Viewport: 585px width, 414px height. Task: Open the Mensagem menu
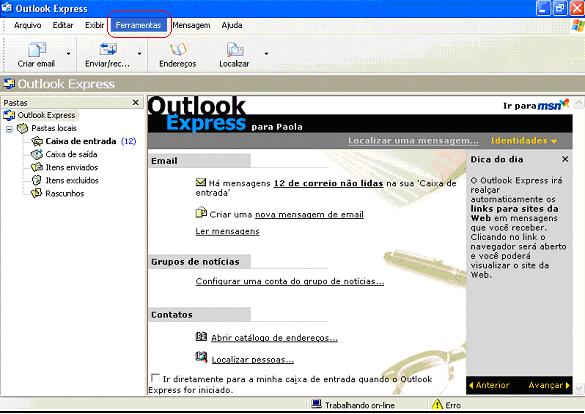pyautogui.click(x=191, y=25)
